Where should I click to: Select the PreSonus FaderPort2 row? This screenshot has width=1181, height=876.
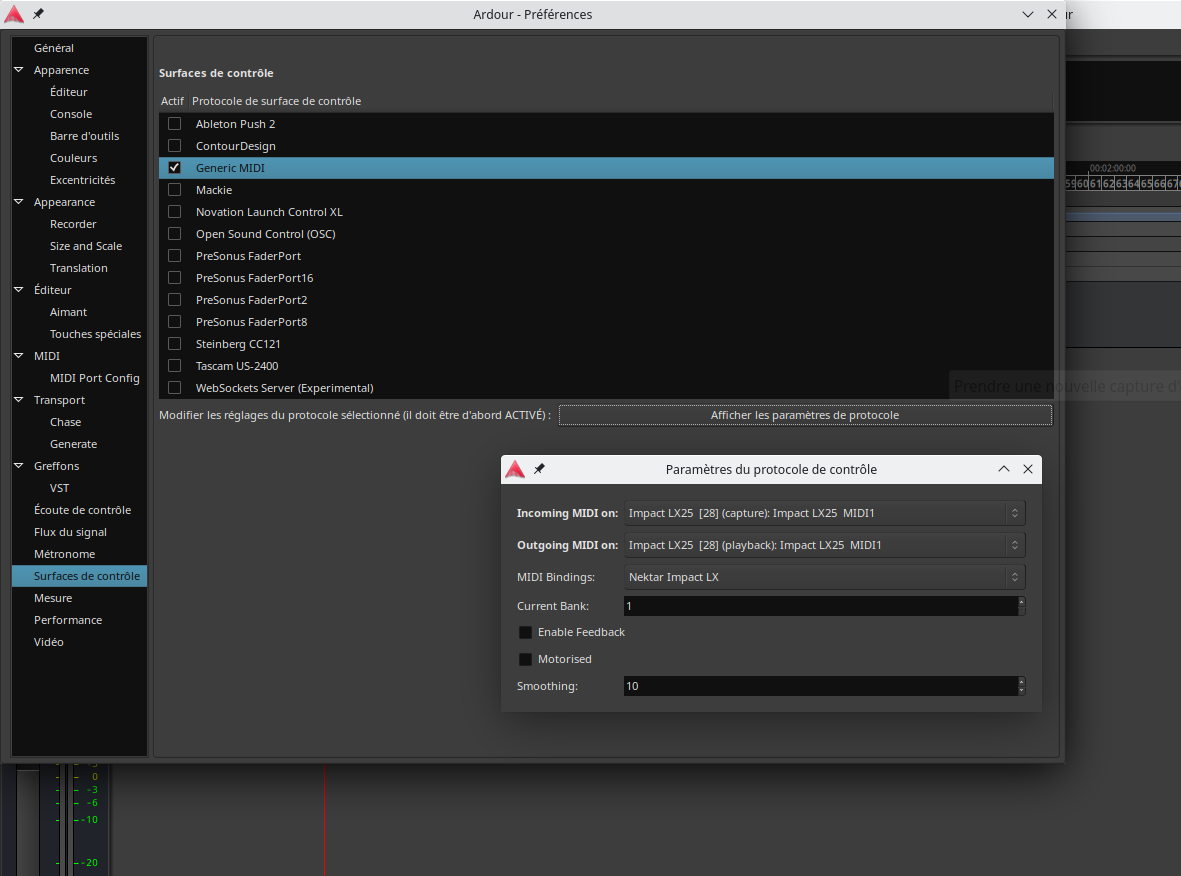click(x=606, y=300)
